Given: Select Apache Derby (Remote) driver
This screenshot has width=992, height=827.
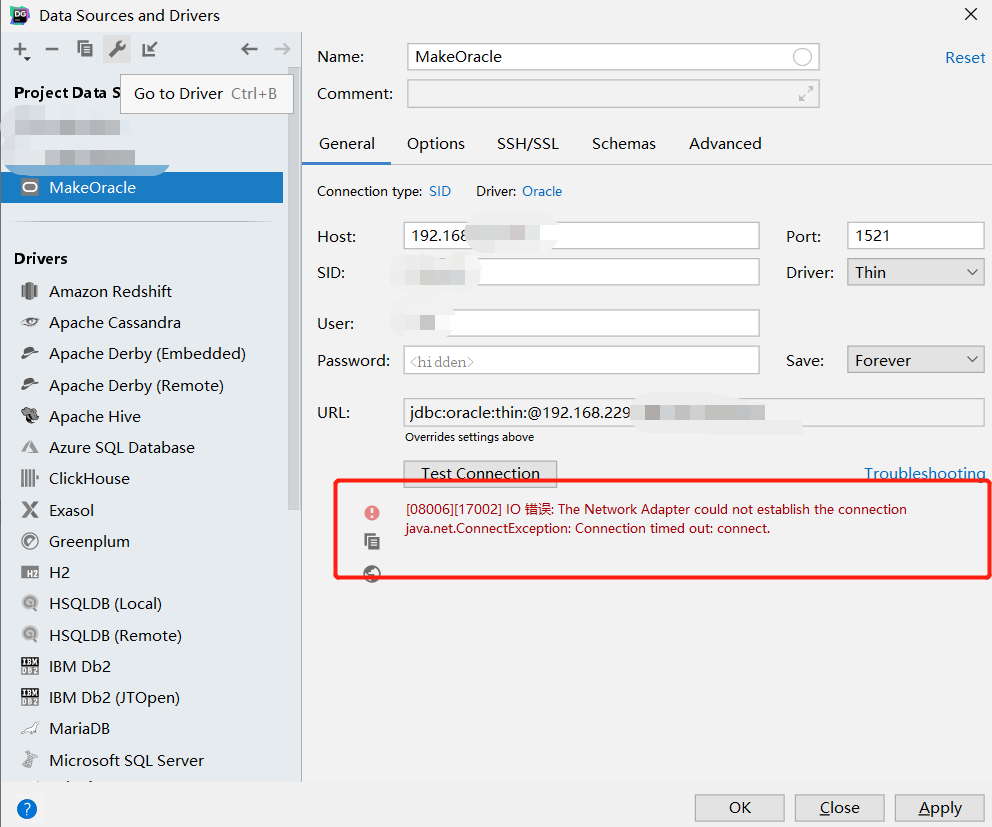Looking at the screenshot, I should (136, 385).
